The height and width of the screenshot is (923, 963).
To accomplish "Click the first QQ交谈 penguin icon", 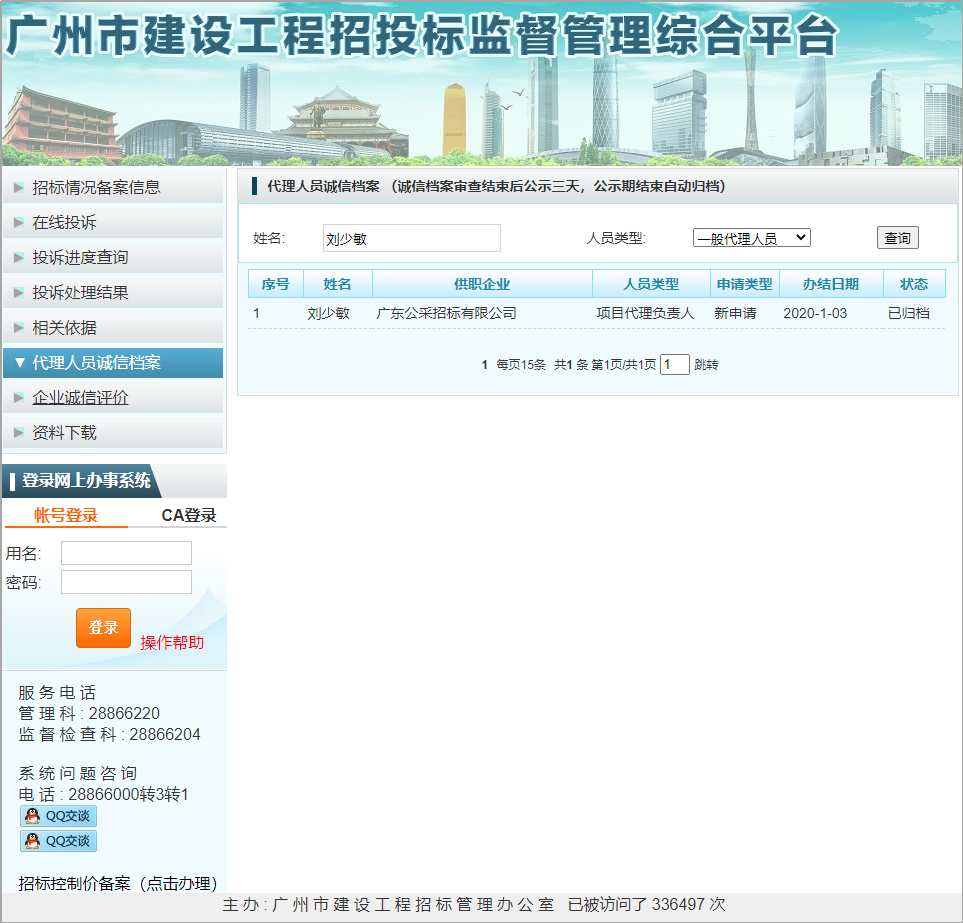I will click(x=33, y=816).
